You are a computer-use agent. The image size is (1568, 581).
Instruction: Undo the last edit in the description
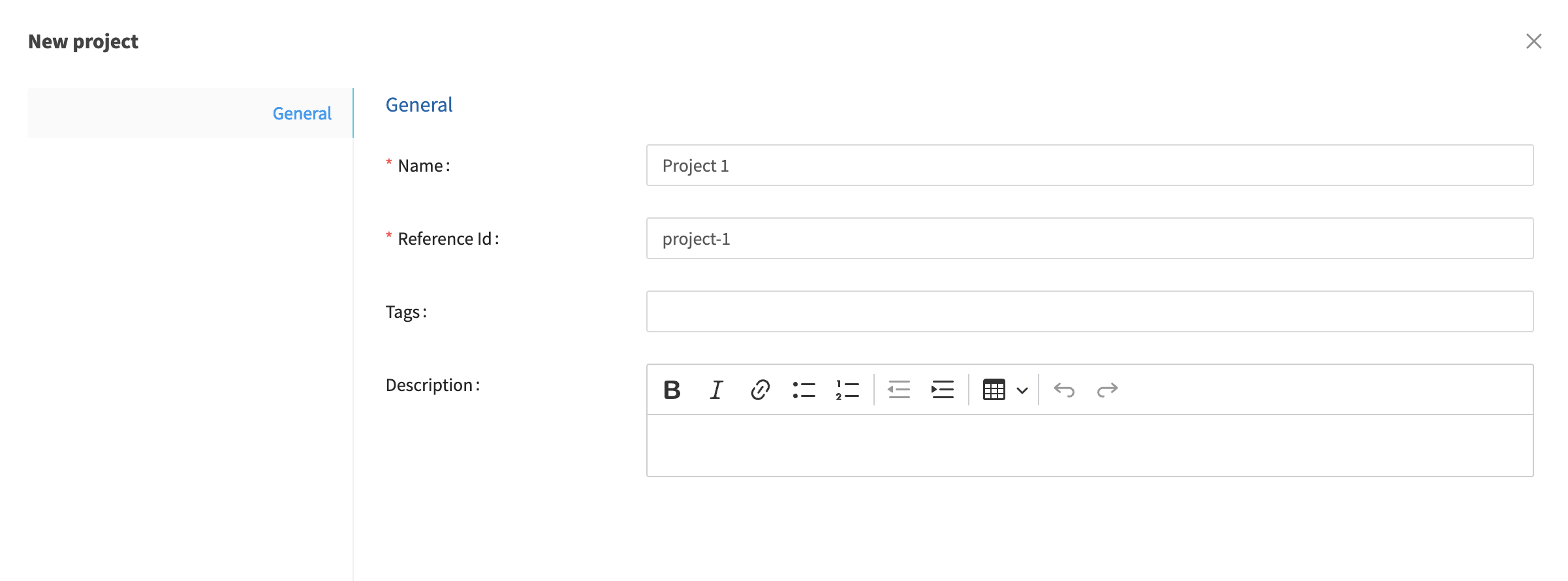(1064, 390)
